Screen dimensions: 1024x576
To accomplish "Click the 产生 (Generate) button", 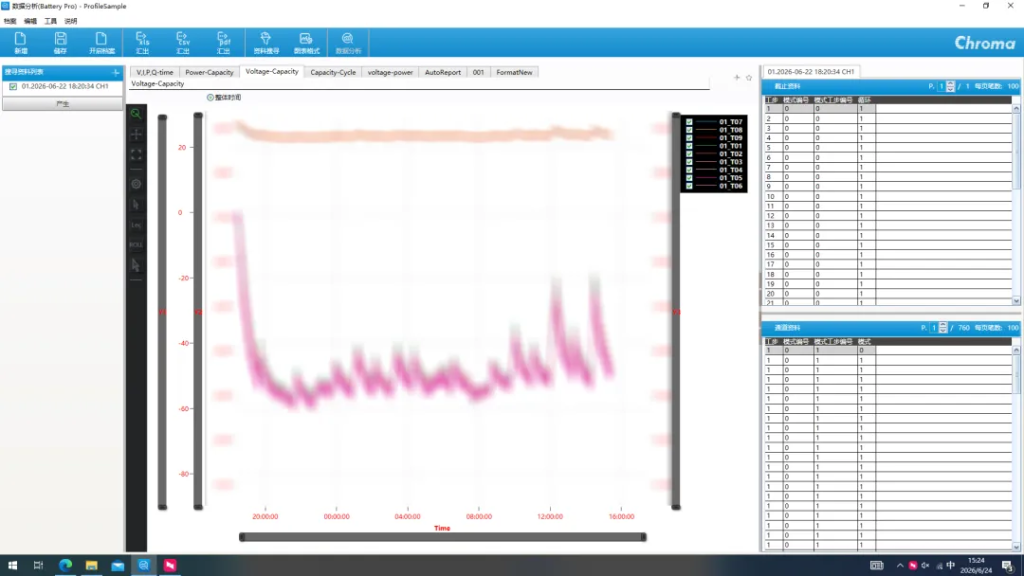I will click(x=63, y=104).
